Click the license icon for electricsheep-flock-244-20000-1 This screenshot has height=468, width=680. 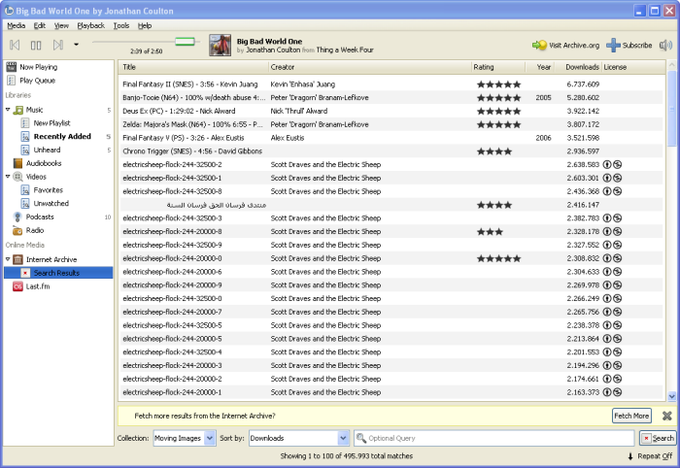pos(612,392)
